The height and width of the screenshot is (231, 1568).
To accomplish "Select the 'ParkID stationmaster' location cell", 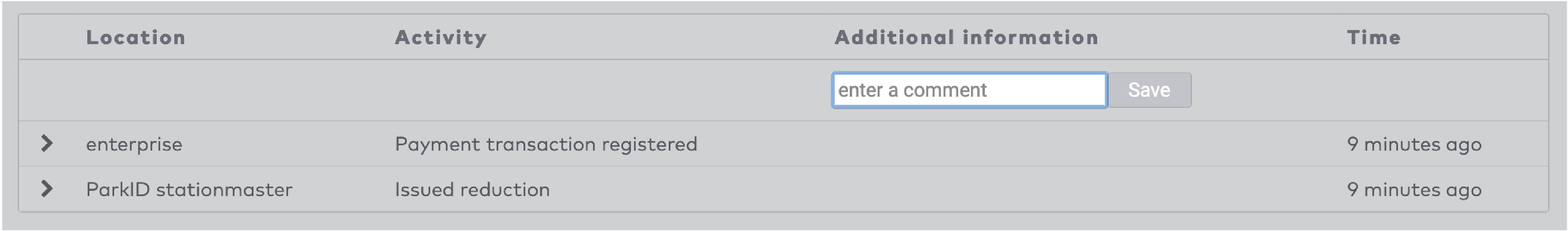I will 189,189.
